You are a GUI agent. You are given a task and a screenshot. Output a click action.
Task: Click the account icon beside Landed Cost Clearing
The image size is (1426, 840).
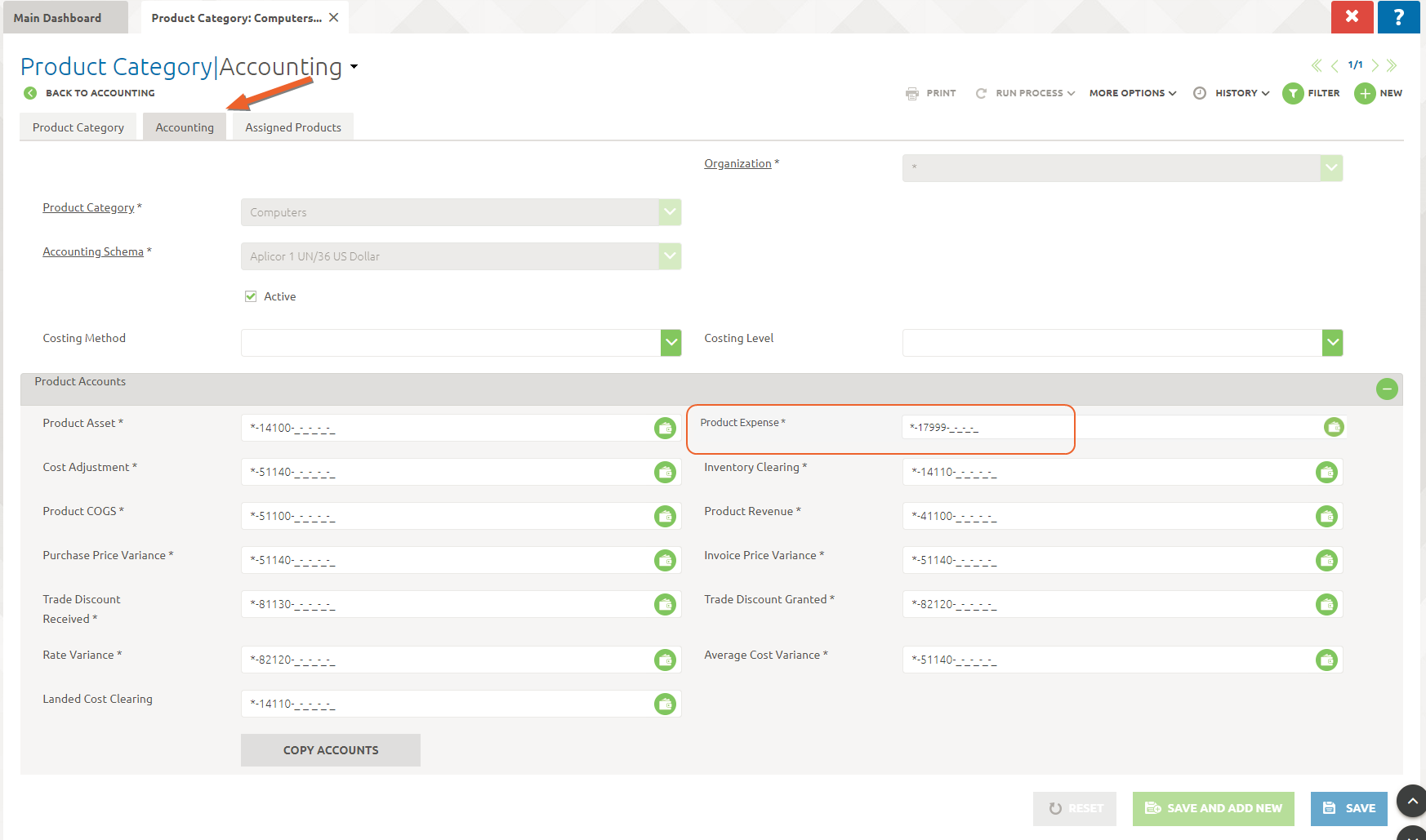coord(665,704)
